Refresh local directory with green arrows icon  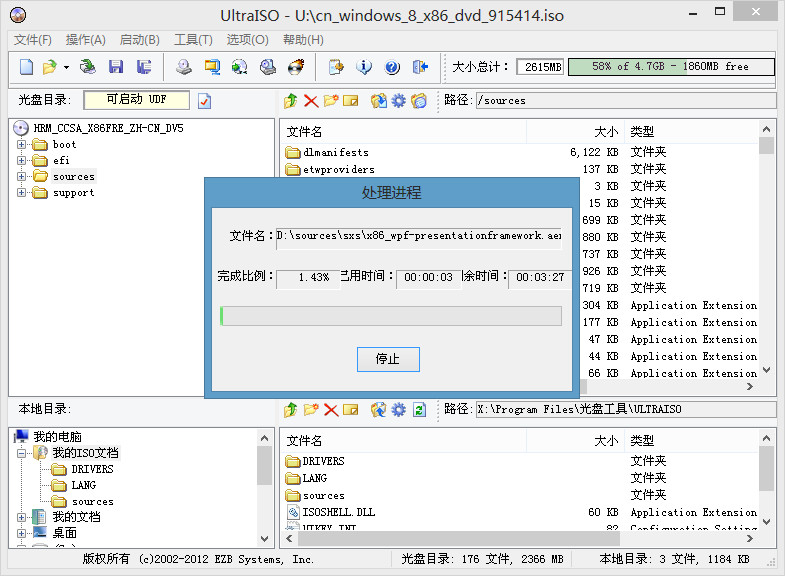point(419,410)
